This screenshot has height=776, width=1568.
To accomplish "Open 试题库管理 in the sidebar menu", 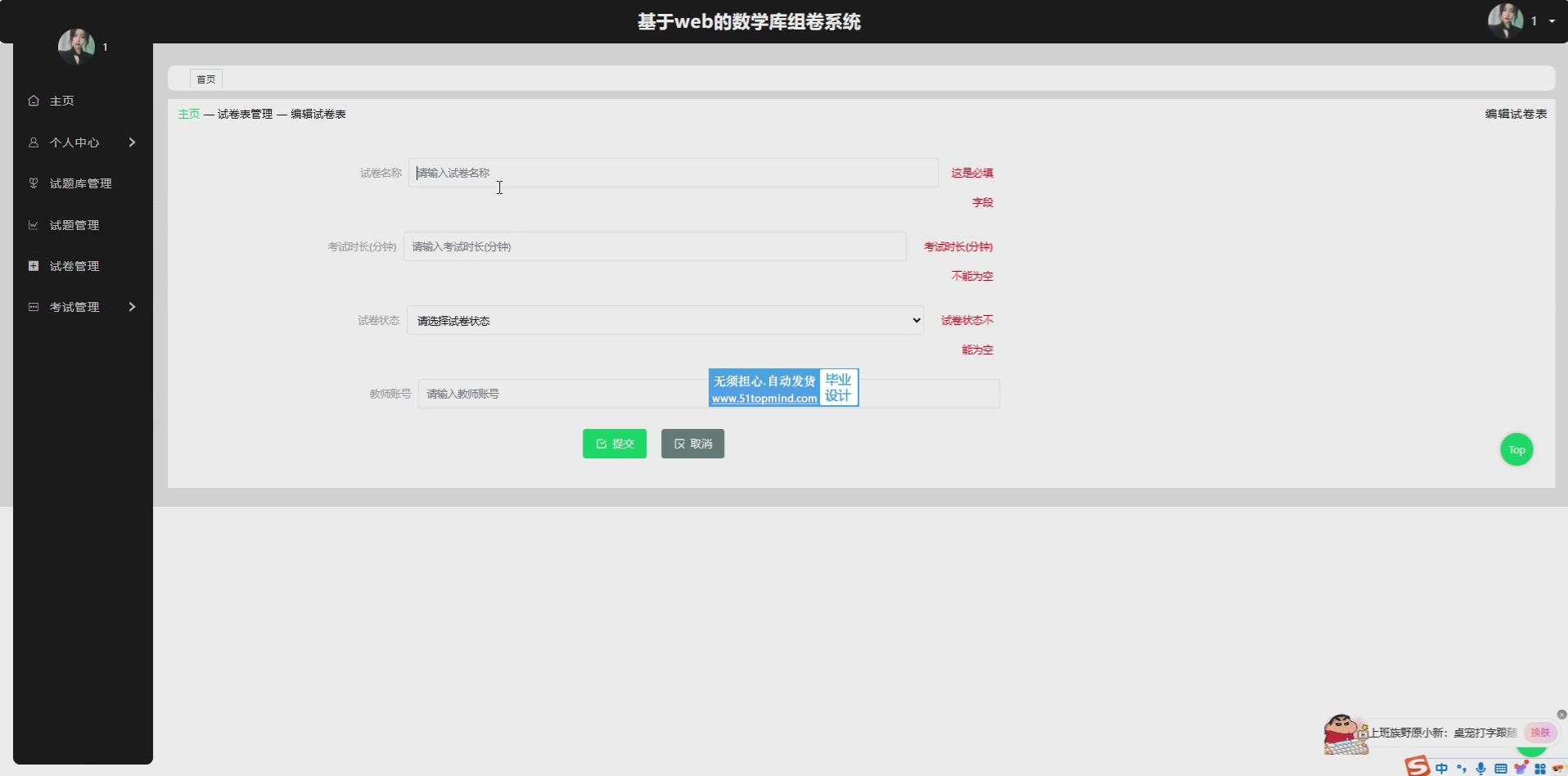I will point(83,183).
